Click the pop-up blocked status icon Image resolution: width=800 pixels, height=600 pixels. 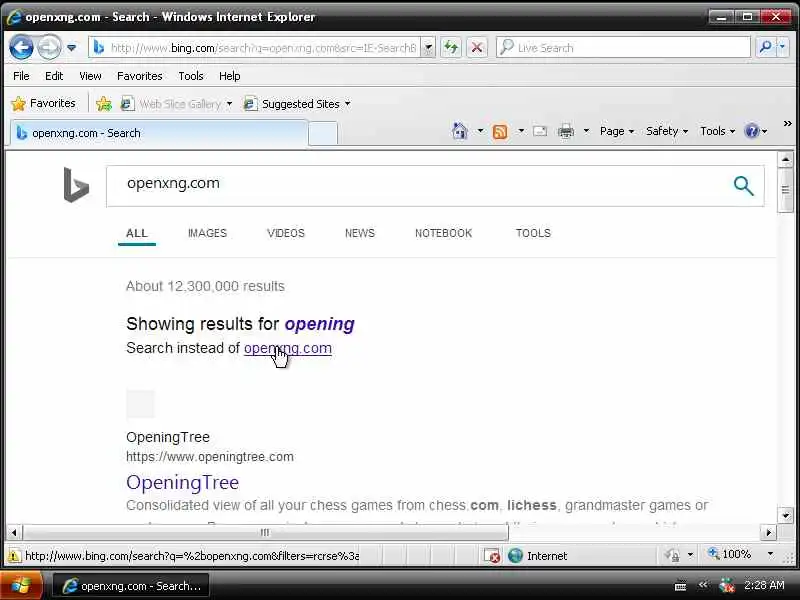492,556
